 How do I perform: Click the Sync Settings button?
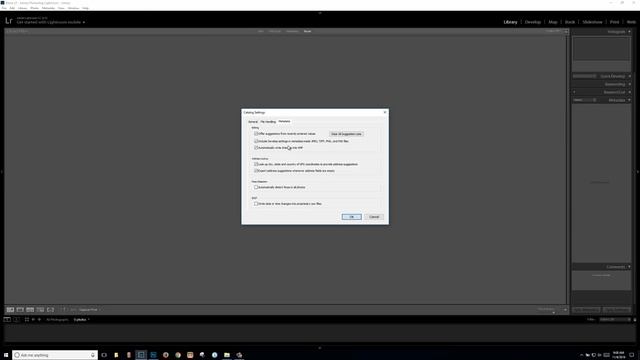(x=617, y=310)
